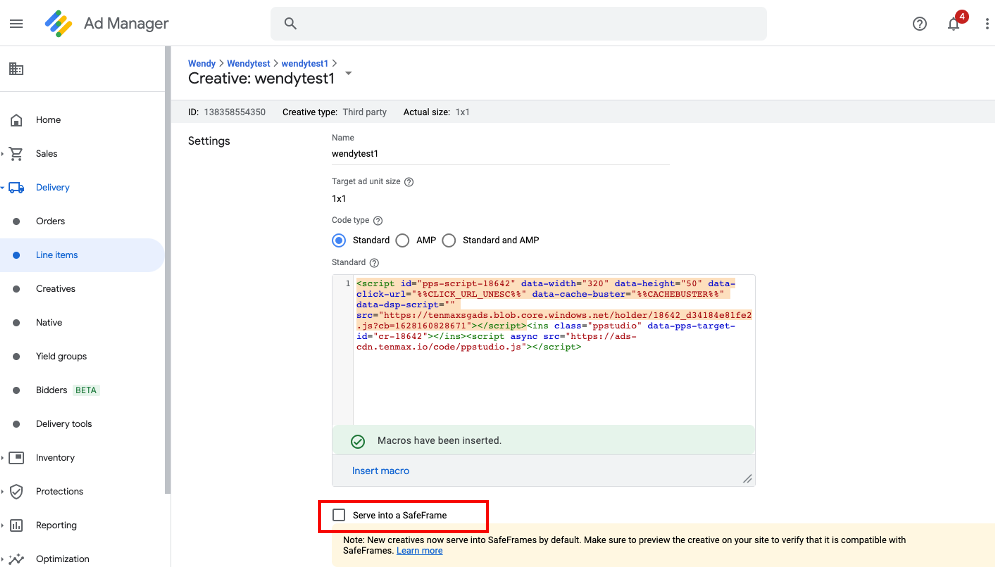Viewport: 995px width, 570px height.
Task: Click the Ad Manager logo
Action: tap(58, 23)
